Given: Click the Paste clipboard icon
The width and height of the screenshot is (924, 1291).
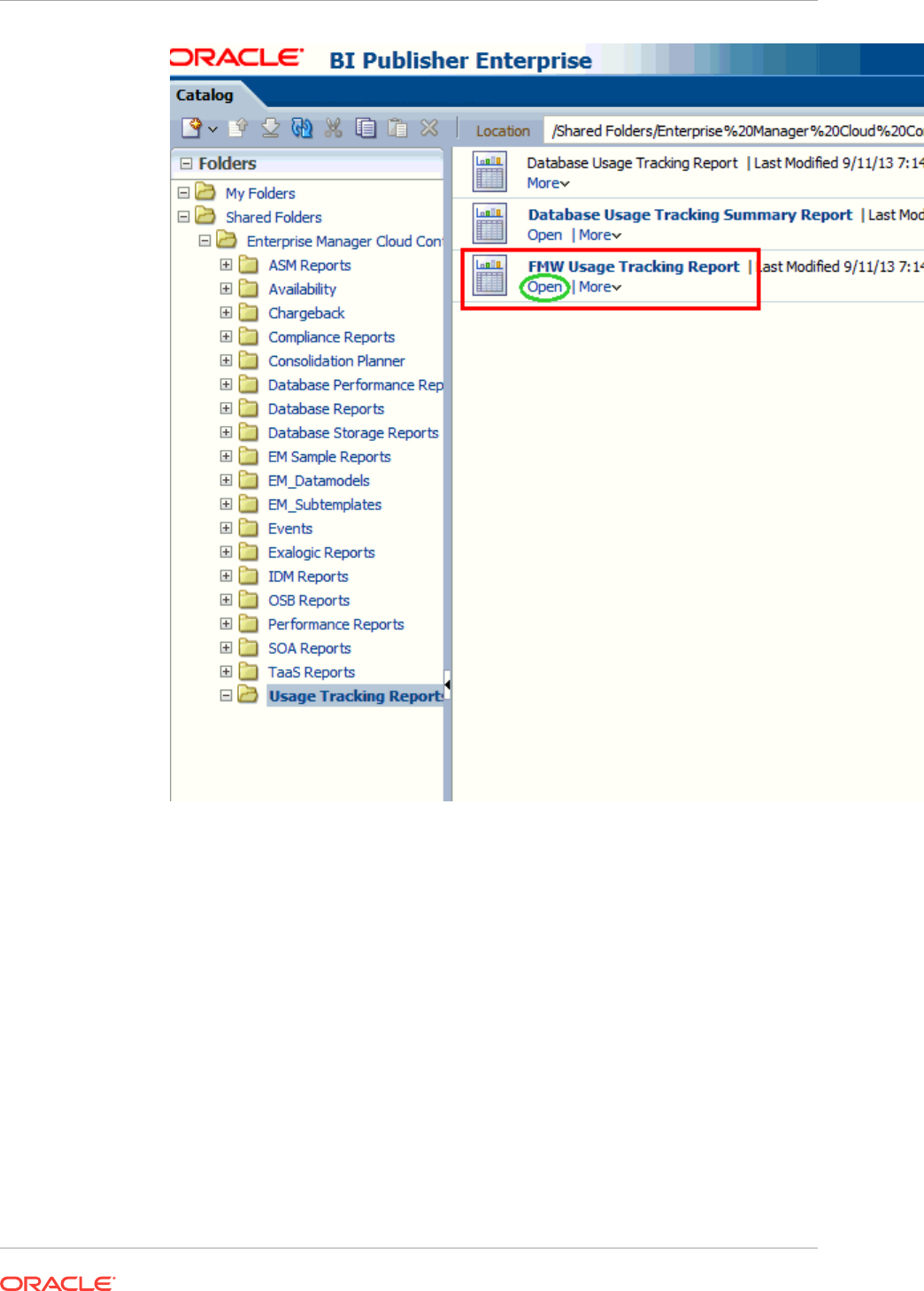Looking at the screenshot, I should (397, 128).
